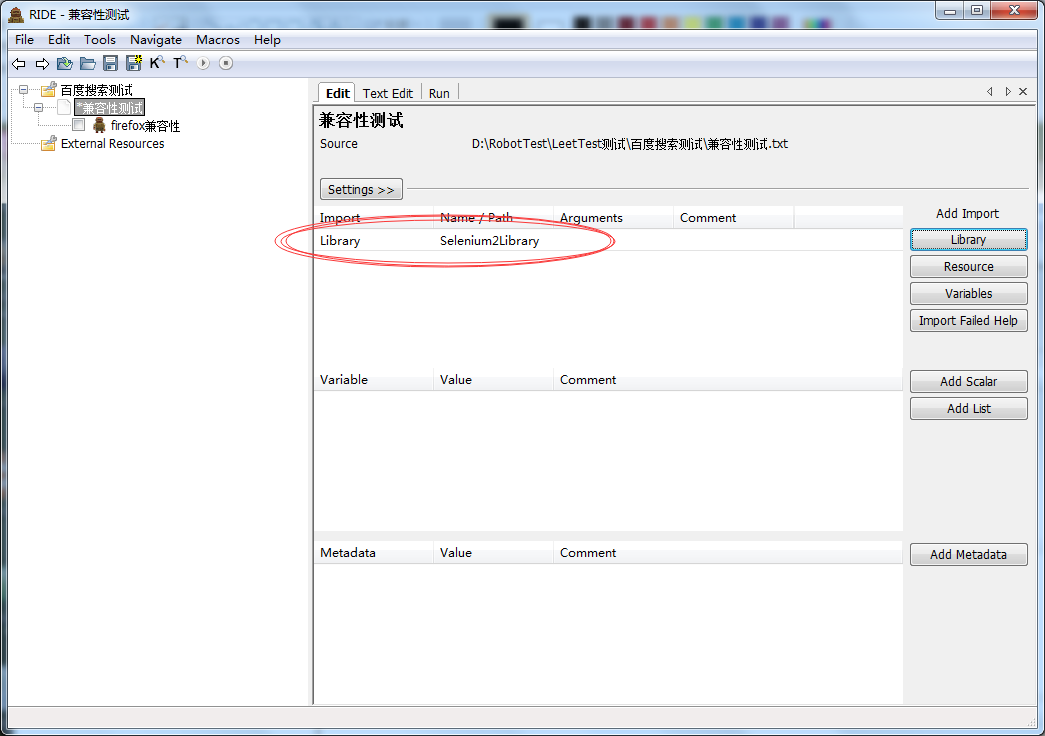Click the External Resources folder icon
The image size is (1045, 736).
[49, 143]
